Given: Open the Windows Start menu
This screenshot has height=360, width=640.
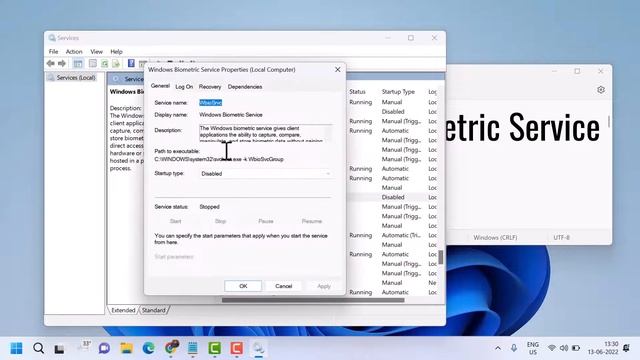Looking at the screenshot, I should (16, 348).
